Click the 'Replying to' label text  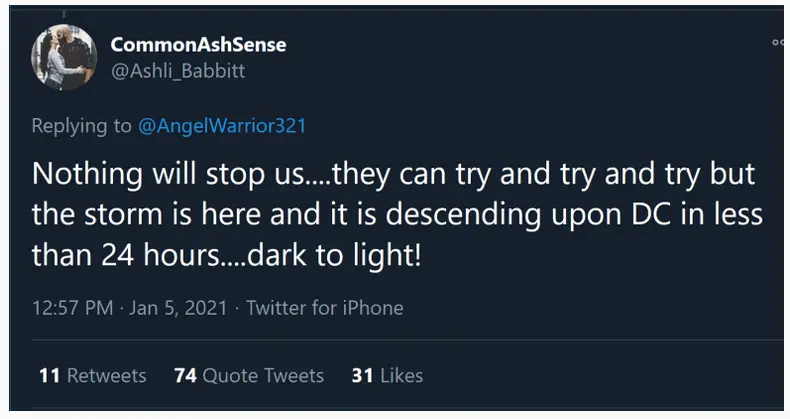tap(82, 126)
